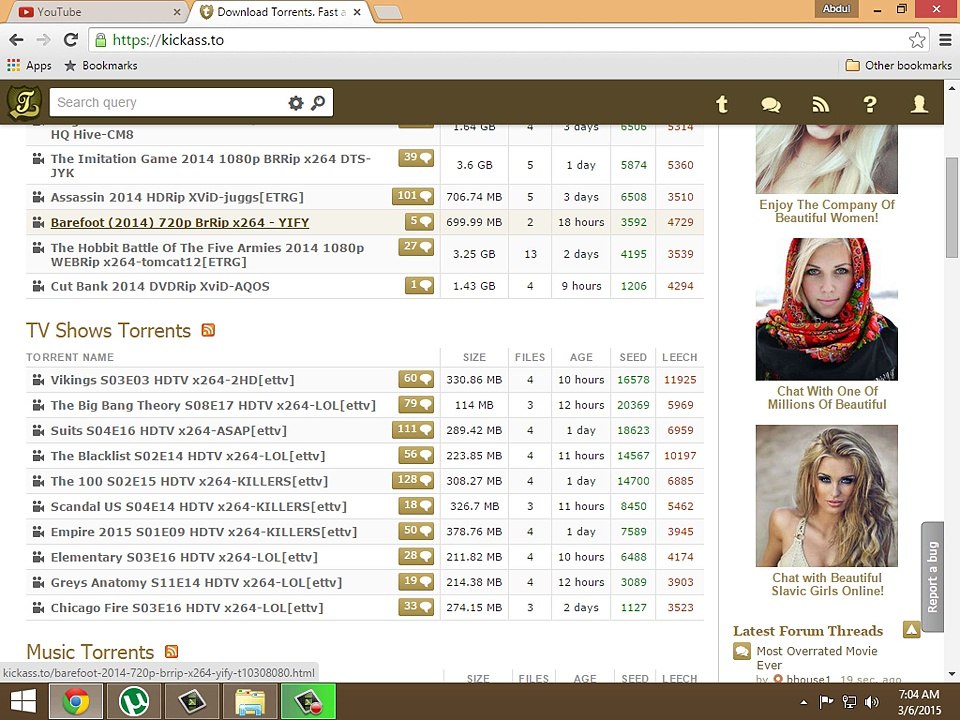Click the Abdul profile button
The width and height of the screenshot is (960, 720).
(836, 9)
